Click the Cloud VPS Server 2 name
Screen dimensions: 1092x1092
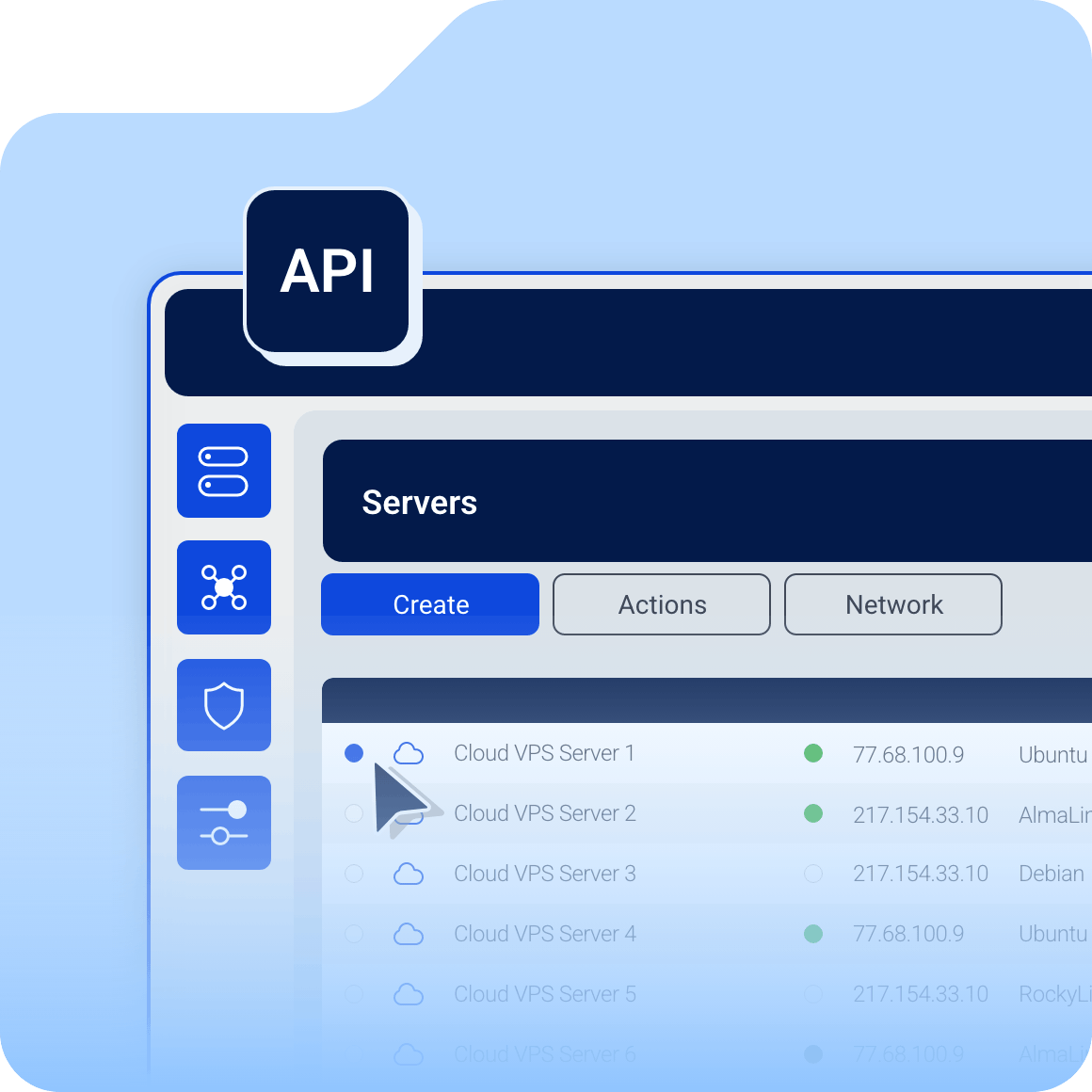tap(545, 813)
